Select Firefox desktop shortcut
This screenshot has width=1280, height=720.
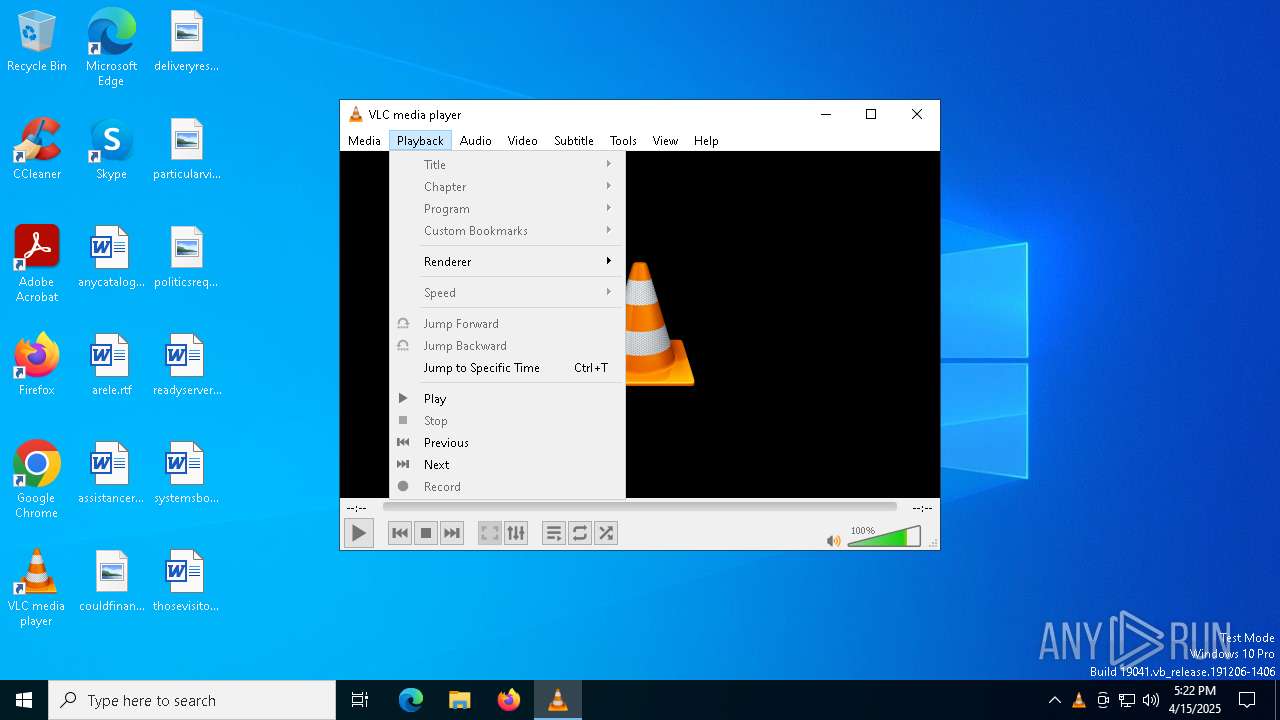pyautogui.click(x=37, y=365)
